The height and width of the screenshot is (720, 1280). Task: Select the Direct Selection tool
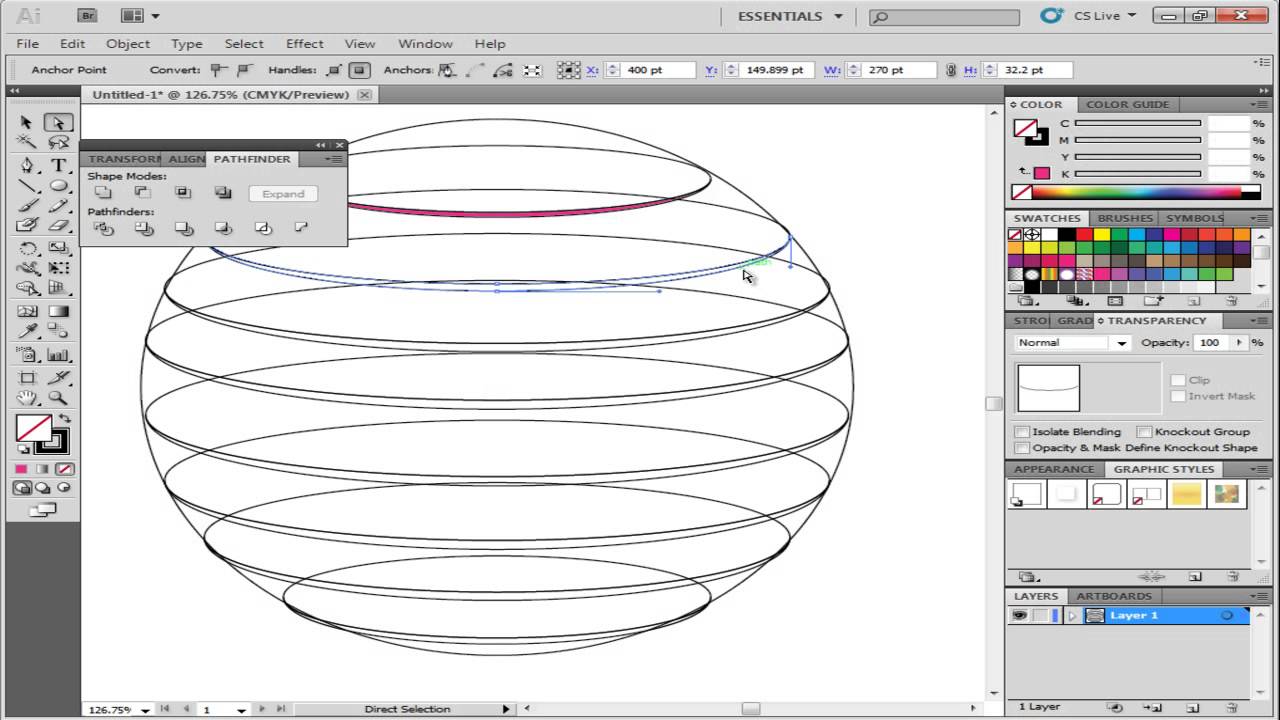(59, 122)
